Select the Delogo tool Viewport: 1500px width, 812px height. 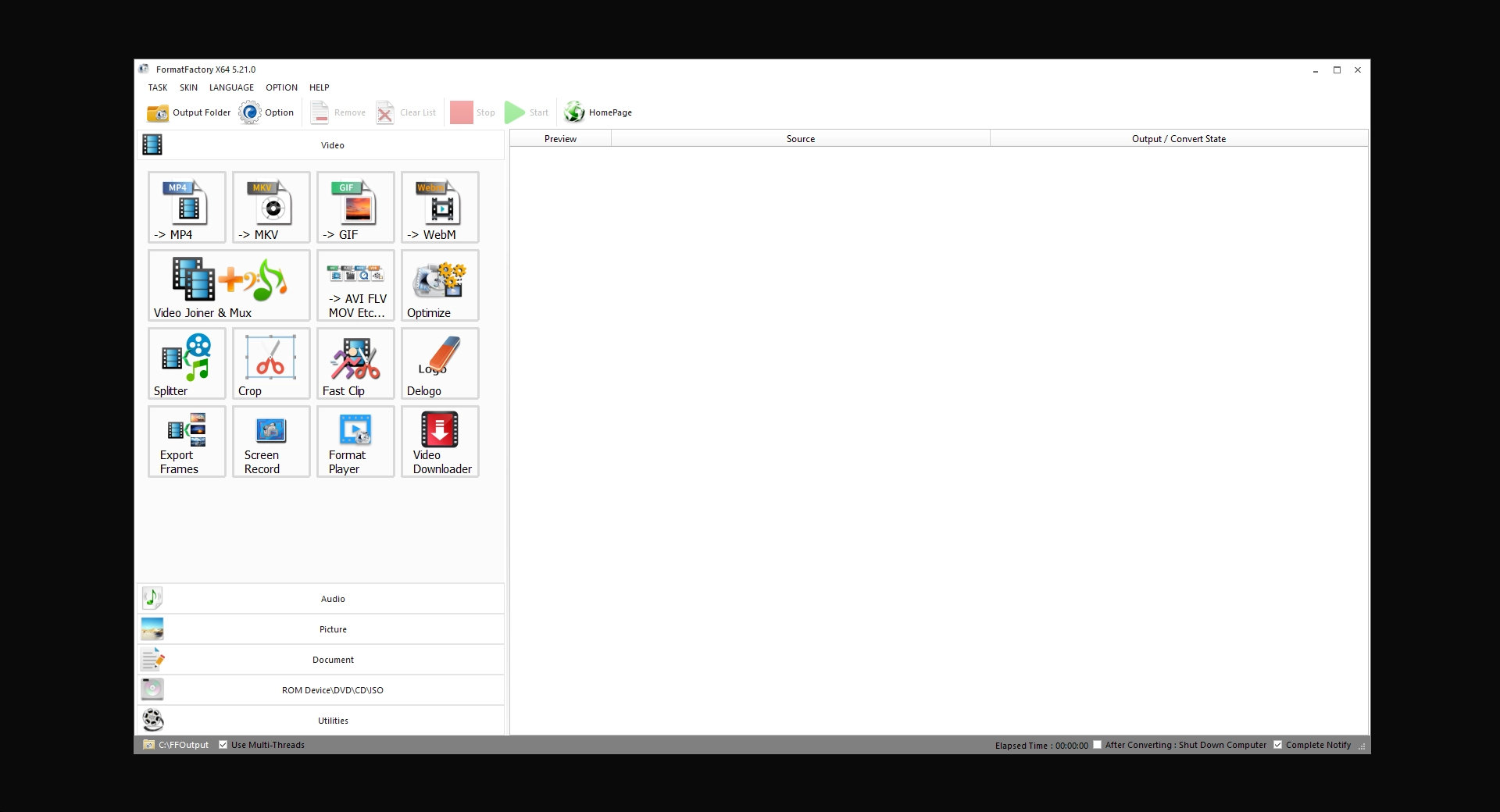(x=439, y=364)
